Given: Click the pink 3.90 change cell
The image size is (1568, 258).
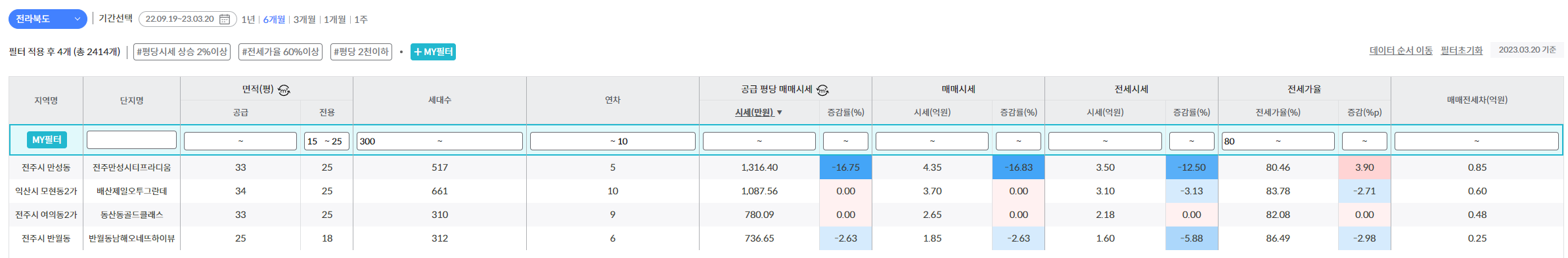Looking at the screenshot, I should [x=1364, y=167].
